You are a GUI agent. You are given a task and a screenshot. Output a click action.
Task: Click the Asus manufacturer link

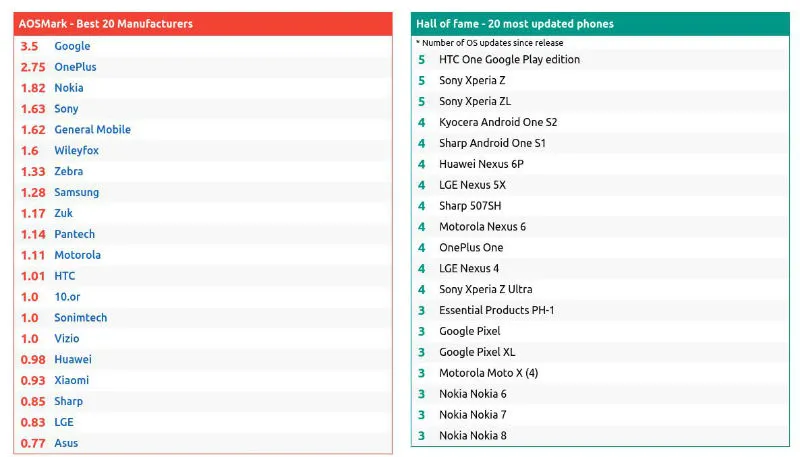(x=66, y=443)
